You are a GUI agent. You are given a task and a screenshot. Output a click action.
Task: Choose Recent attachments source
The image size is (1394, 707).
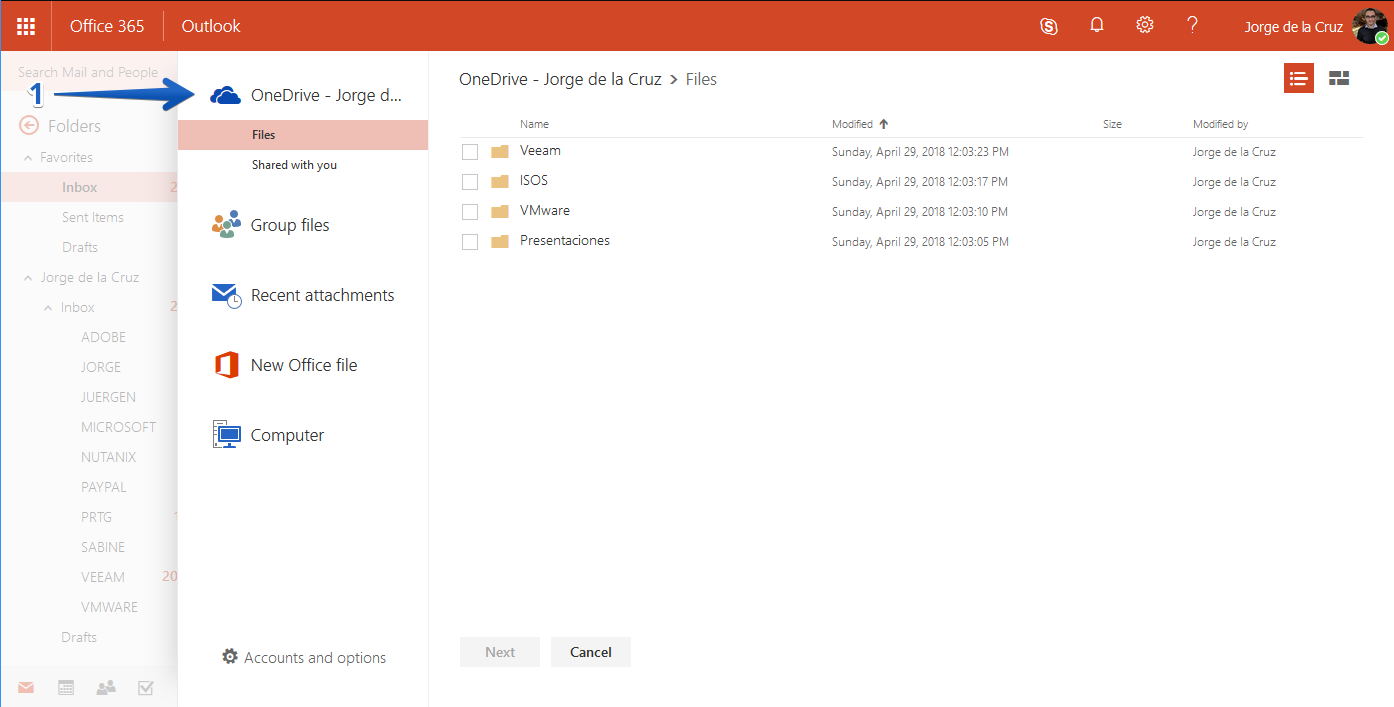coord(322,295)
